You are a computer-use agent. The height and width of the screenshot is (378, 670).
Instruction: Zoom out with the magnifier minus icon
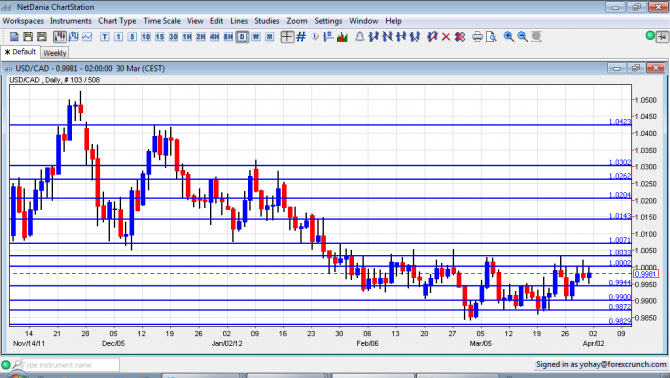point(522,37)
